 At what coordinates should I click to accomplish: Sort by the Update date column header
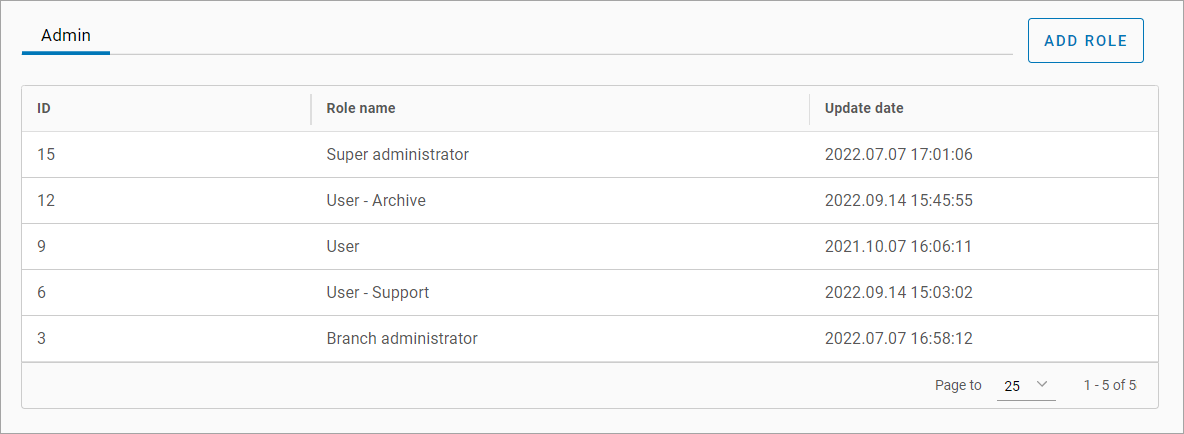pos(864,108)
